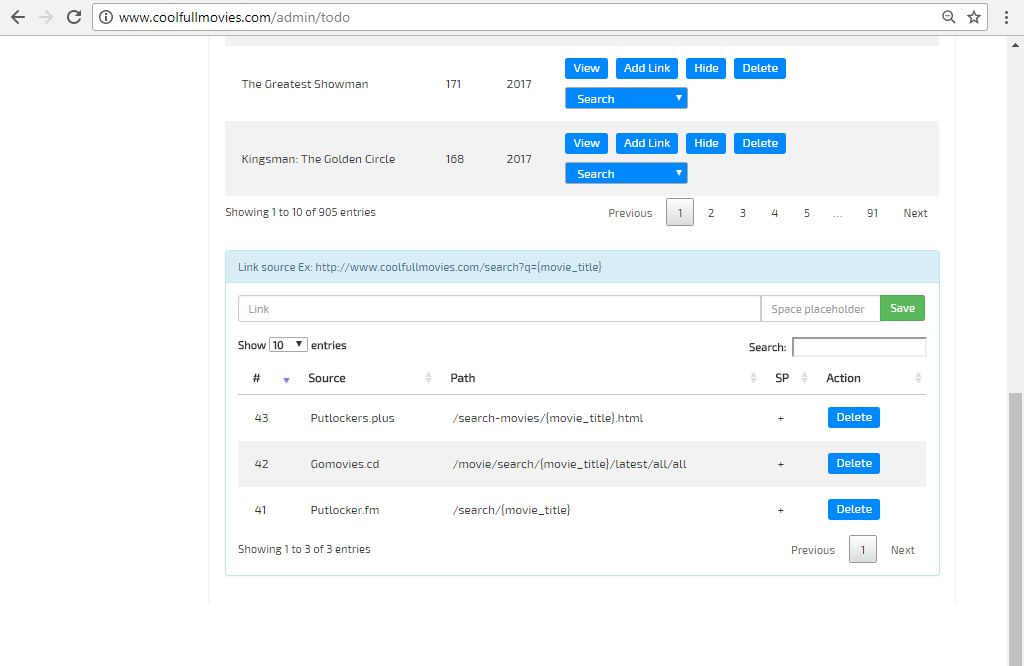Bookmark page using star icon
Viewport: 1024px width, 666px height.
coord(974,17)
